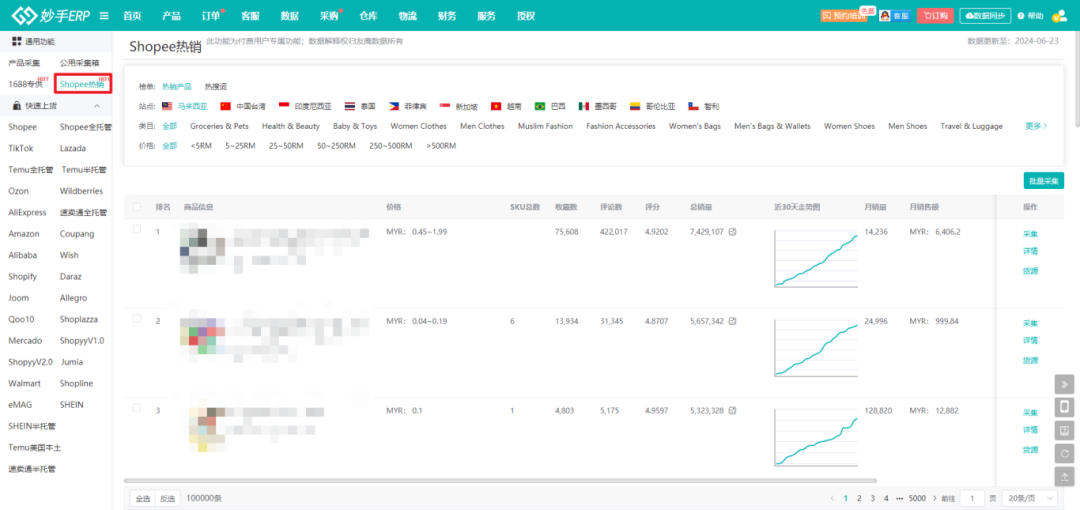Open the 预约培训 training booking badge
The width and height of the screenshot is (1080, 510).
pyautogui.click(x=842, y=16)
